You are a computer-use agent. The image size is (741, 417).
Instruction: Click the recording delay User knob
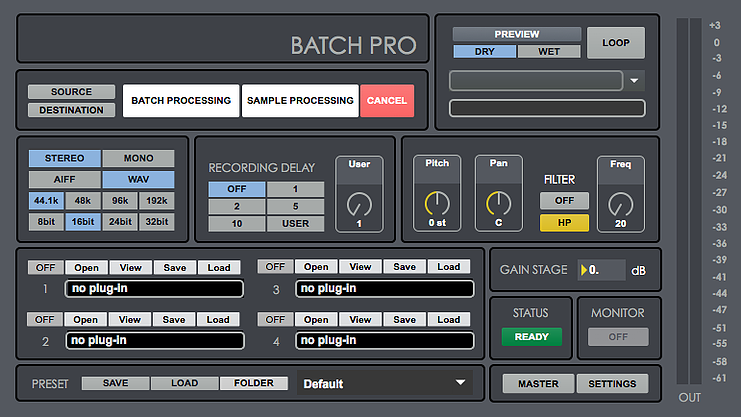pos(359,205)
